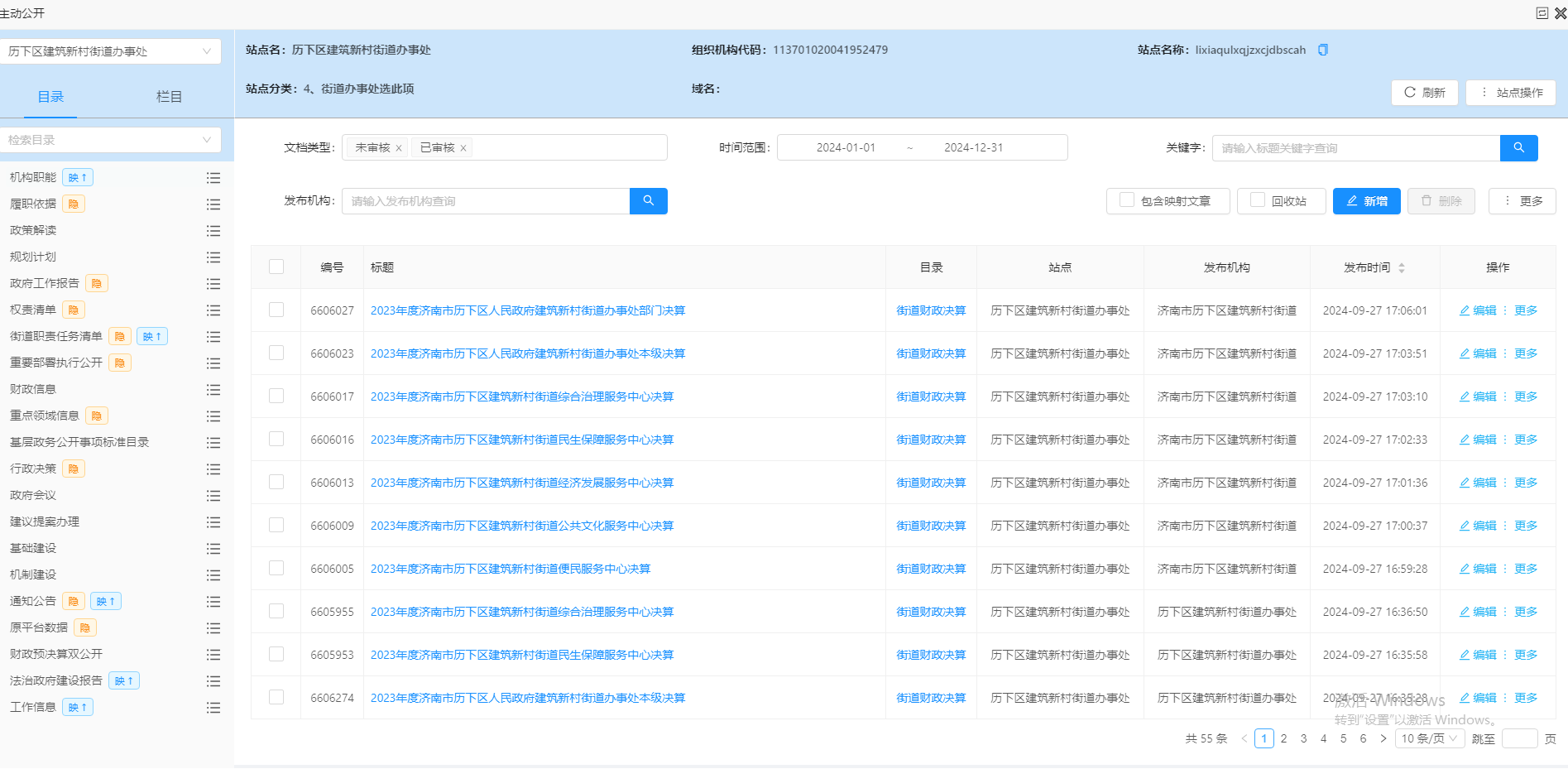Click the page jump input box
This screenshot has width=1568, height=769.
coord(1519,738)
